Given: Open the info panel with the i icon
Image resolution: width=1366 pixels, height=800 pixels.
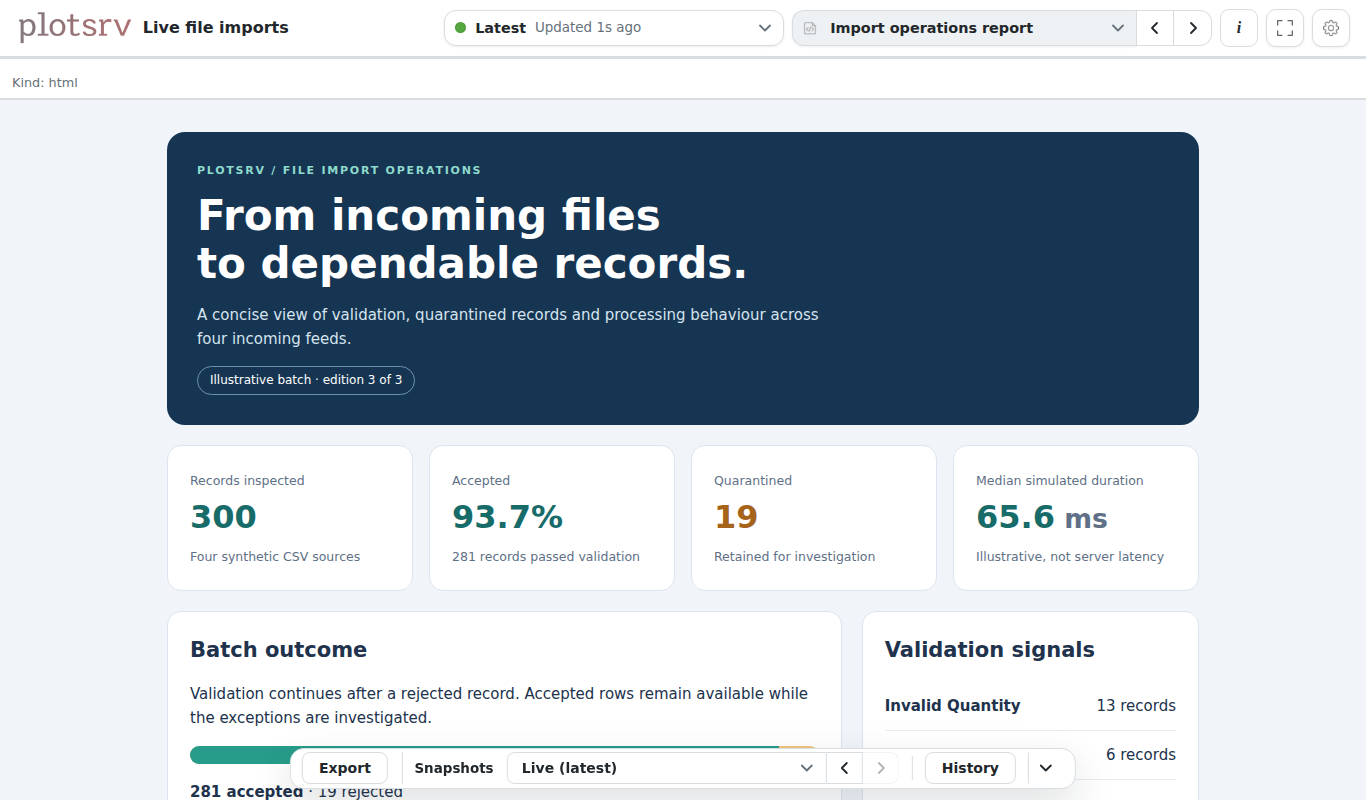Looking at the screenshot, I should click(1239, 28).
